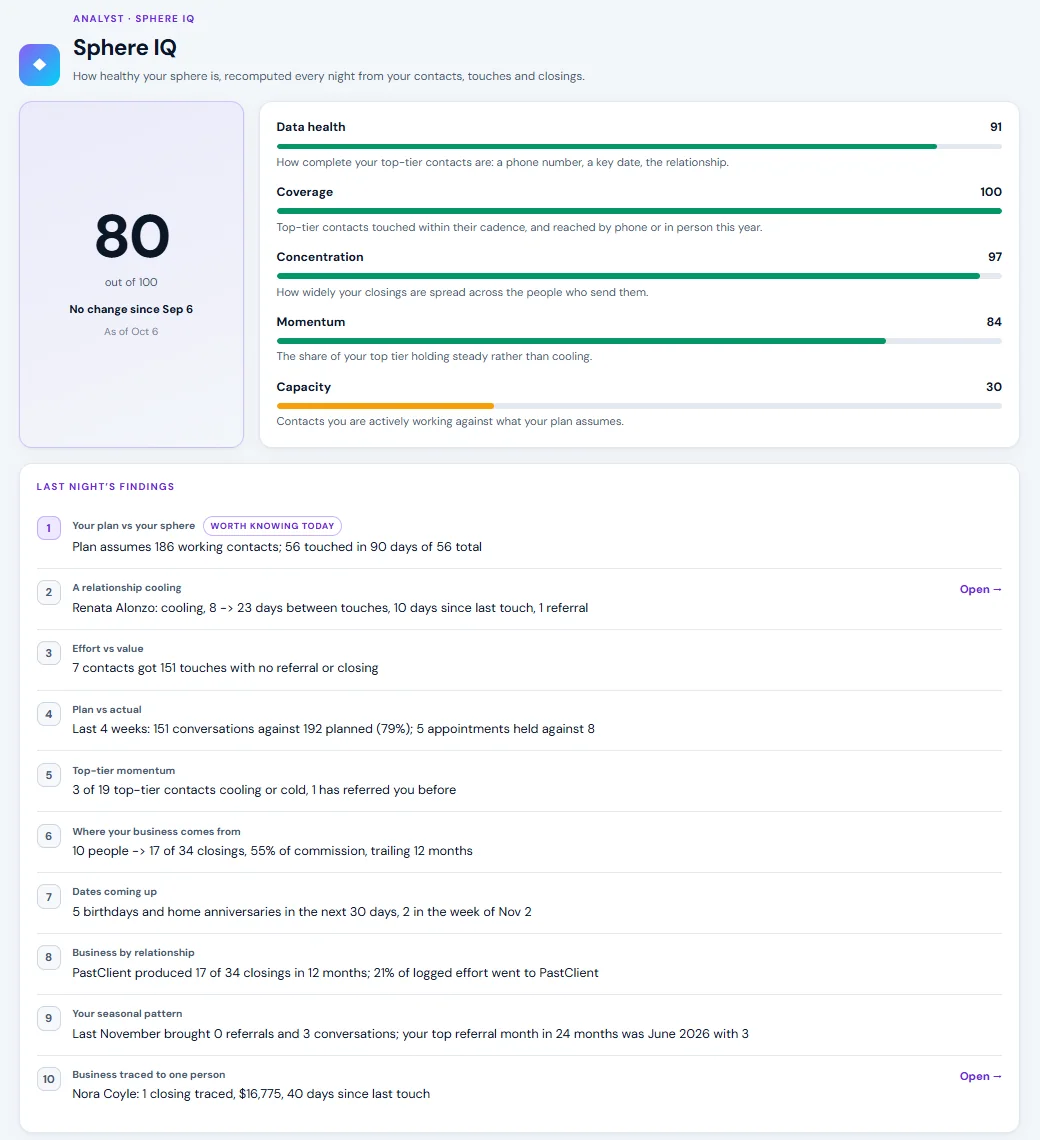This screenshot has height=1140, width=1040.
Task: Click 'A relationship cooling' finding title
Action: pyautogui.click(x=127, y=587)
